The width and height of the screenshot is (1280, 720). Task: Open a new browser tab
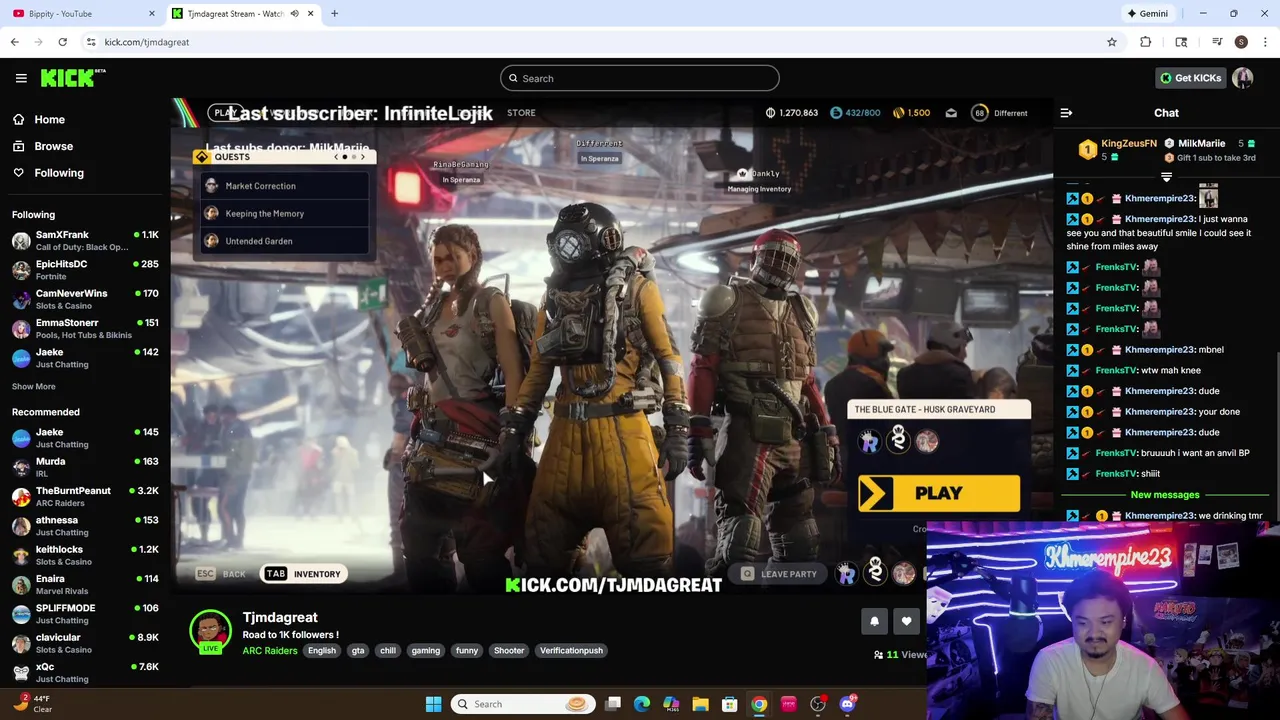tap(335, 14)
